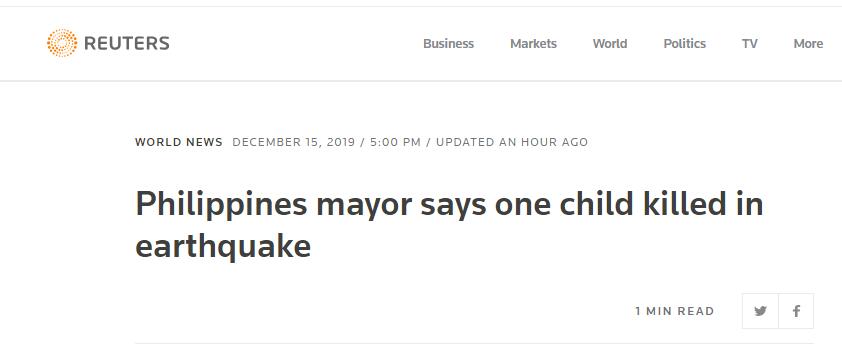Click the REUTERS wordmark text
842x364 pixels.
(127, 43)
